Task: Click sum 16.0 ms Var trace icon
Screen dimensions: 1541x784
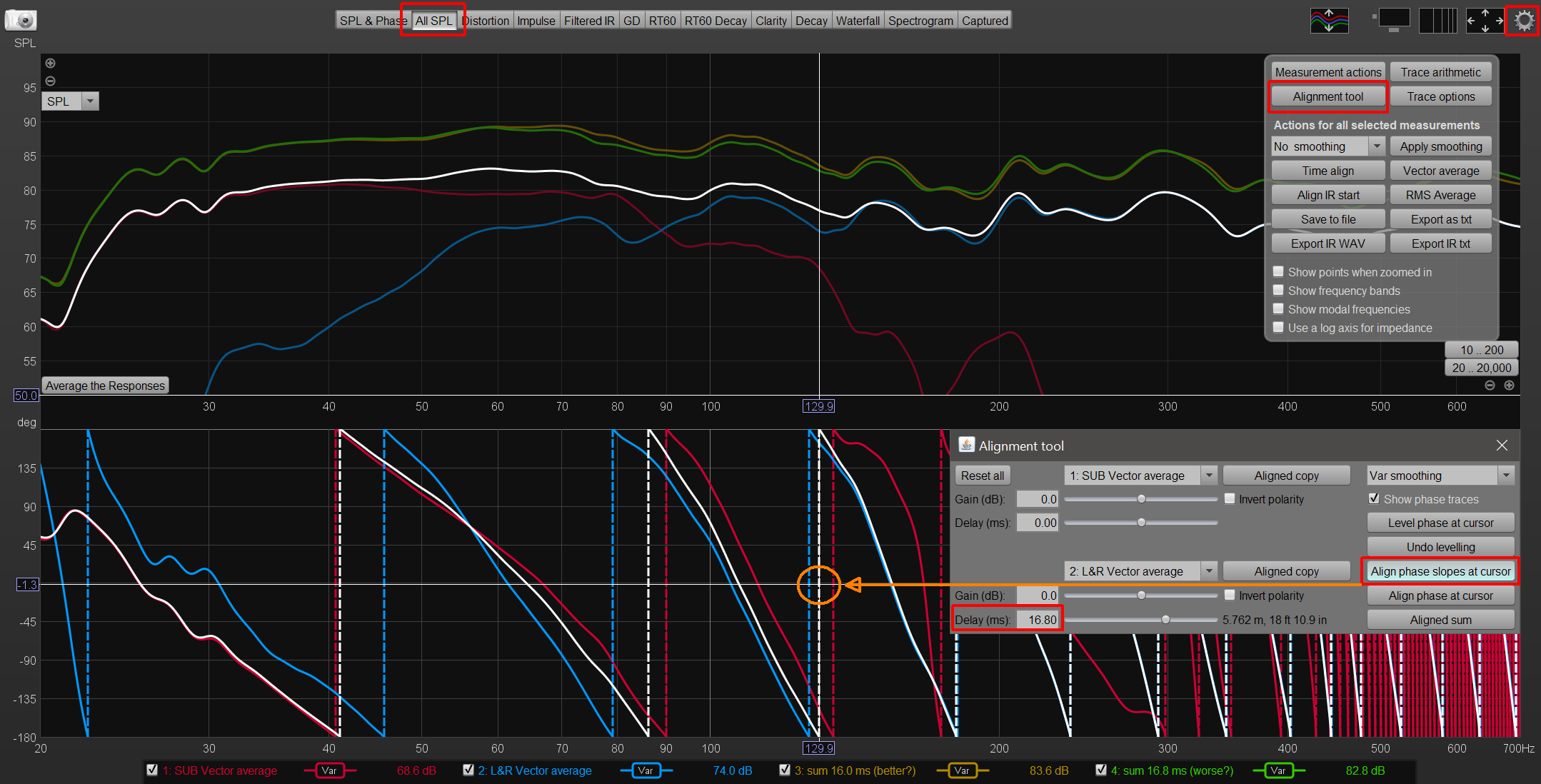Action: [x=962, y=770]
